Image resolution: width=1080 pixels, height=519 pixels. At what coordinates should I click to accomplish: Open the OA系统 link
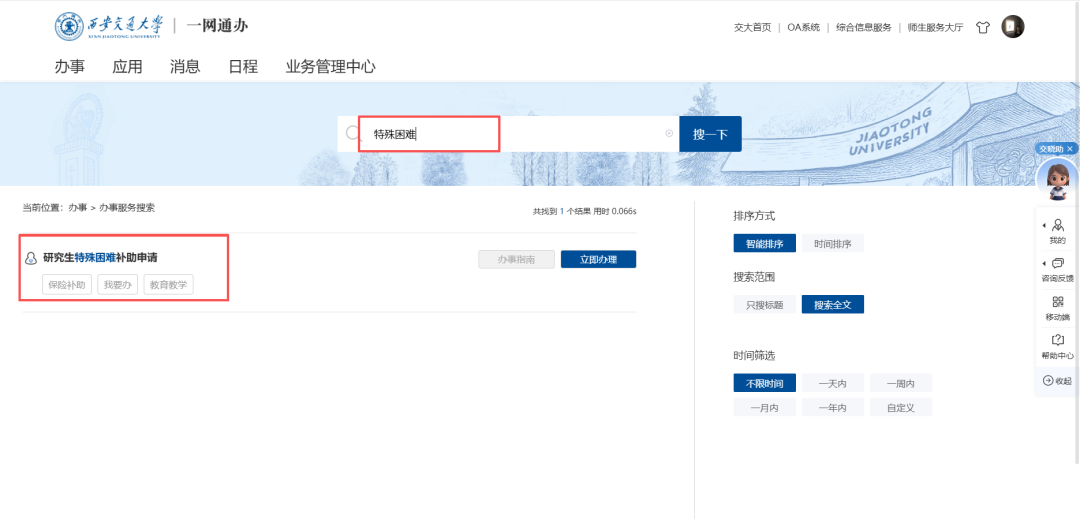tap(804, 28)
